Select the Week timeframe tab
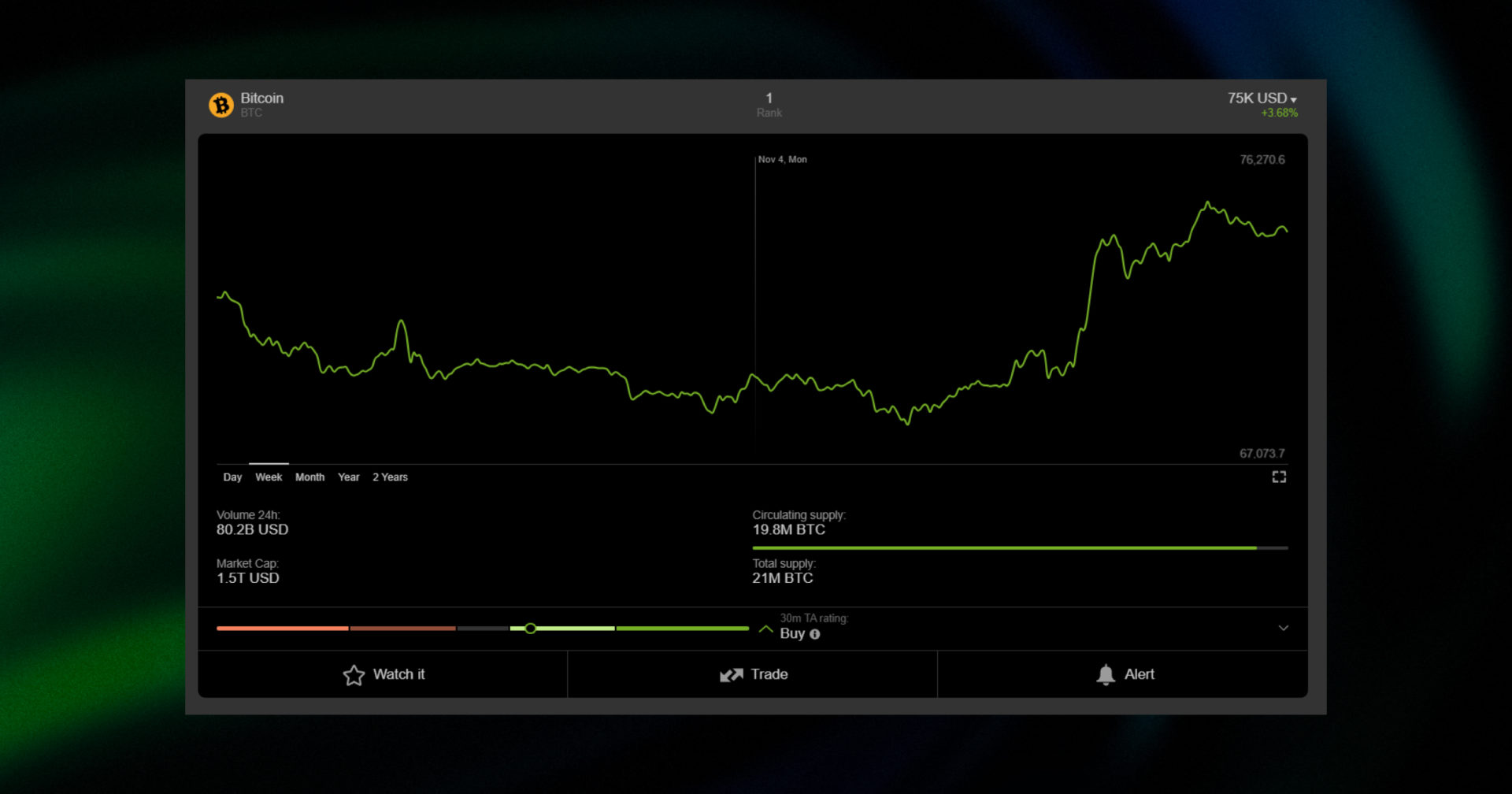1512x794 pixels. point(269,477)
